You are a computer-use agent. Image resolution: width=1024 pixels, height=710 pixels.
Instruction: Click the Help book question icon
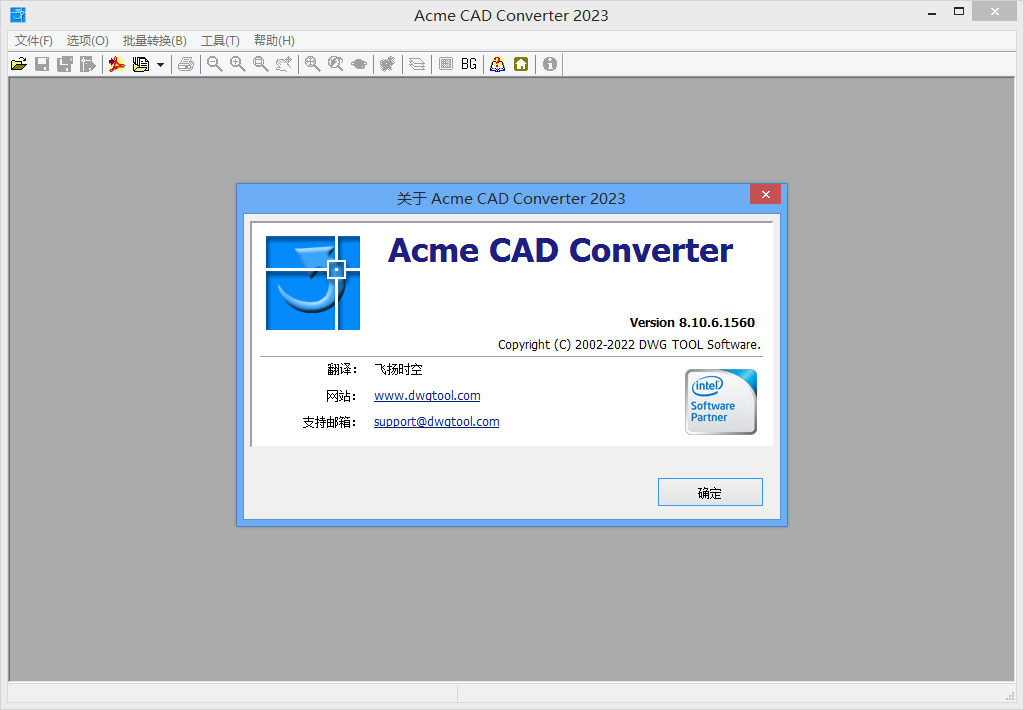point(498,64)
